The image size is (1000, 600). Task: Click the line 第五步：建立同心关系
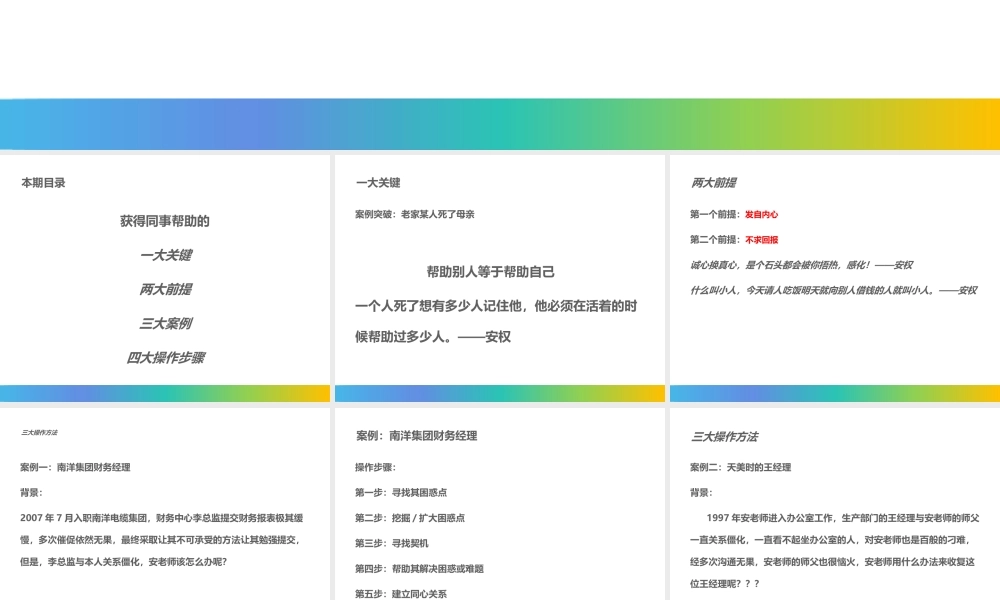pos(401,594)
